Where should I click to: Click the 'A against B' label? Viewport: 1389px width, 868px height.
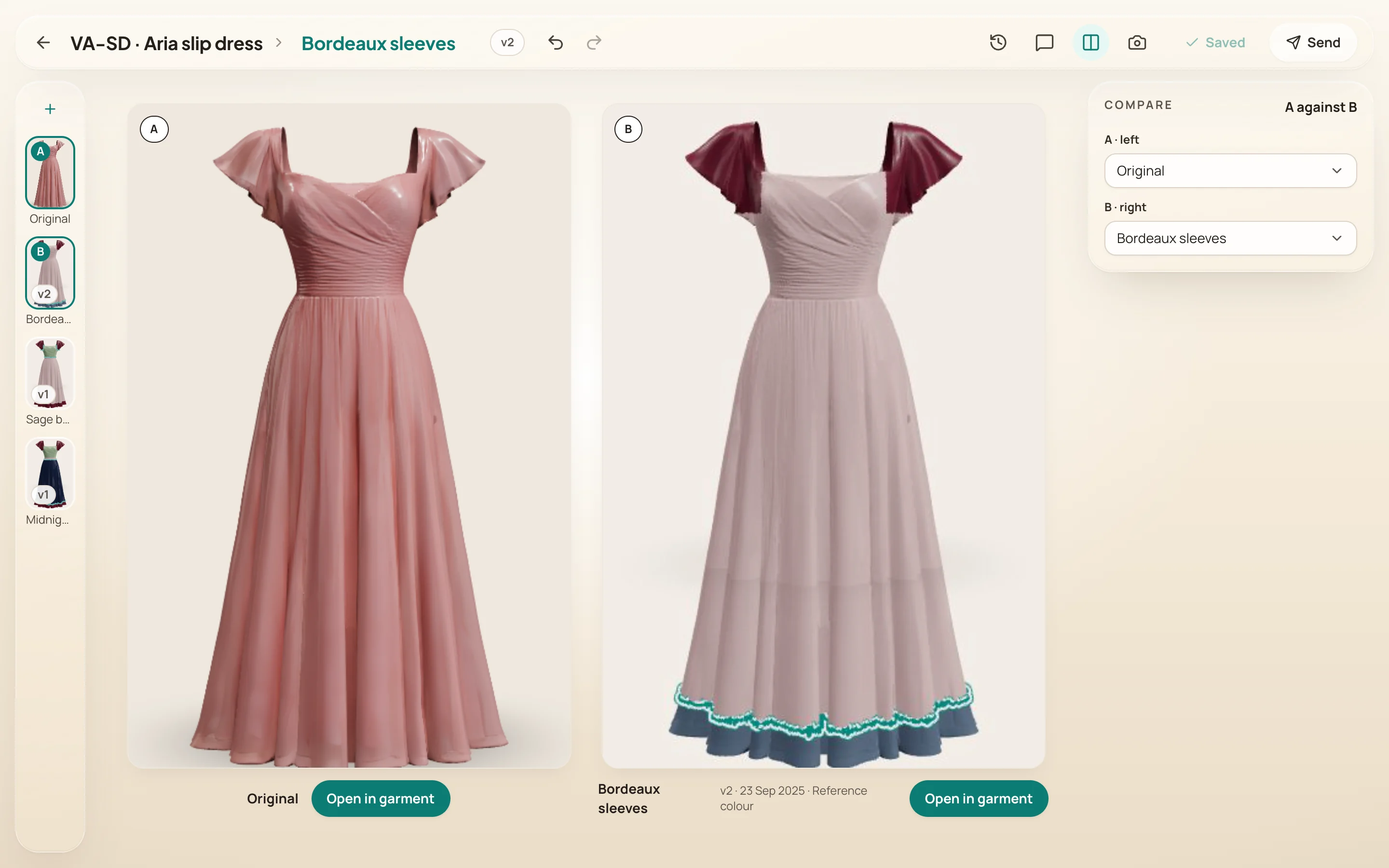click(x=1320, y=108)
